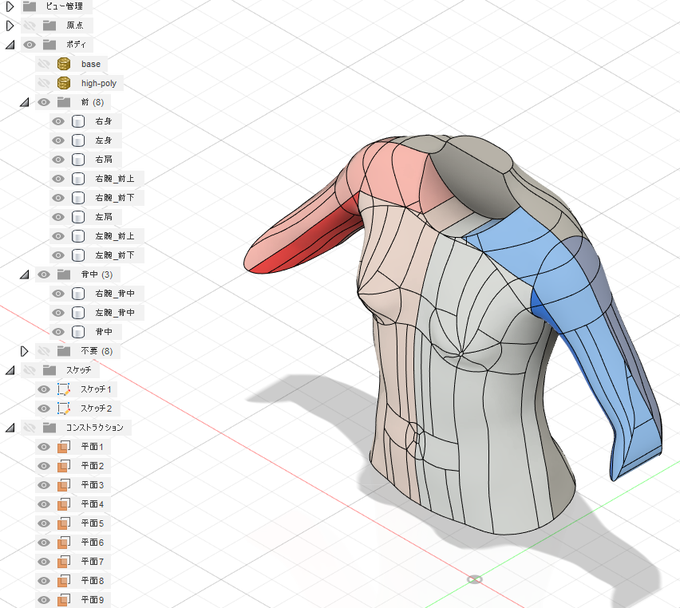Screen dimensions: 680x608
Task: Click the 背中 (3) group label
Action: (x=97, y=275)
